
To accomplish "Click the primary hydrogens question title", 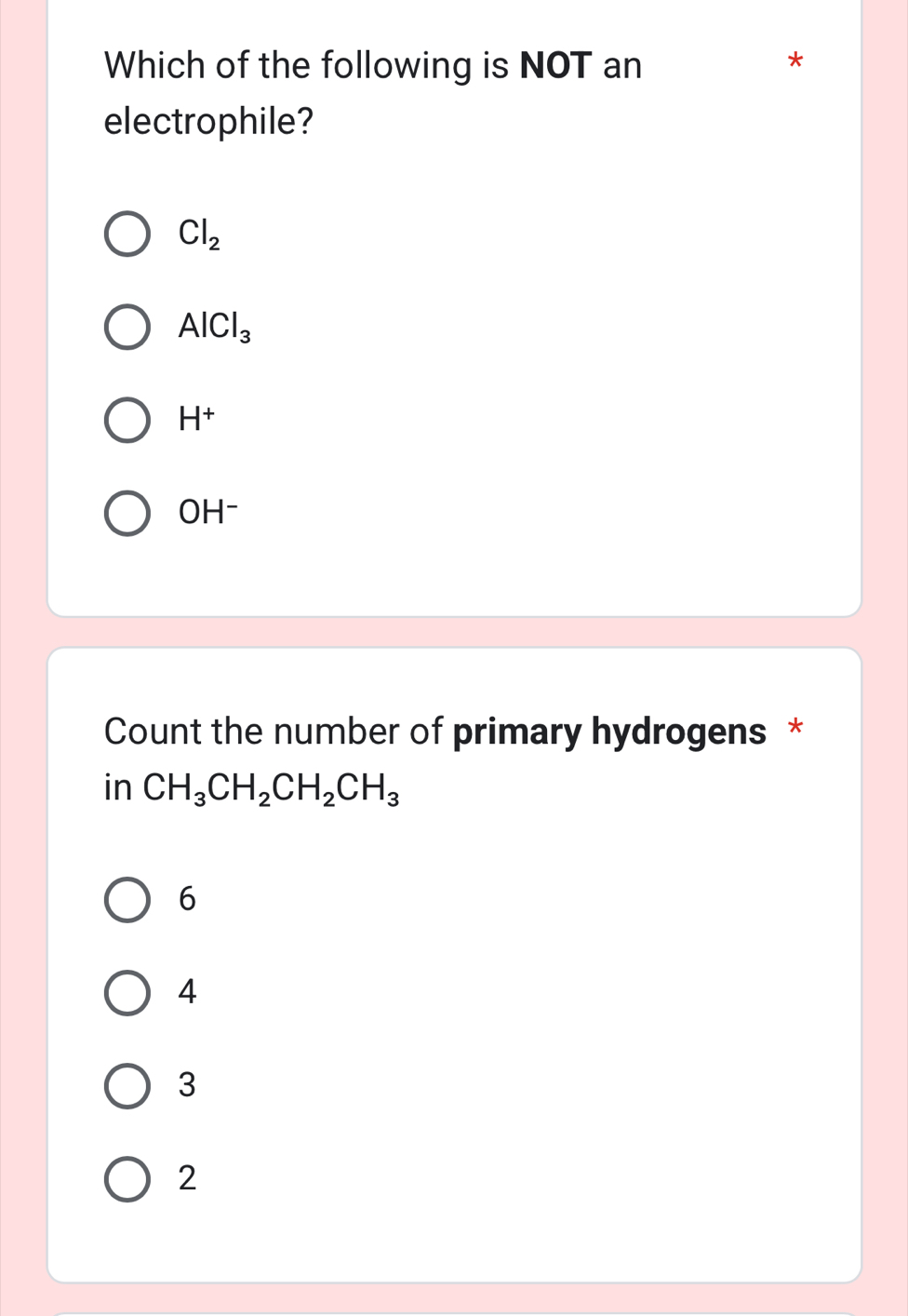I will tap(434, 732).
